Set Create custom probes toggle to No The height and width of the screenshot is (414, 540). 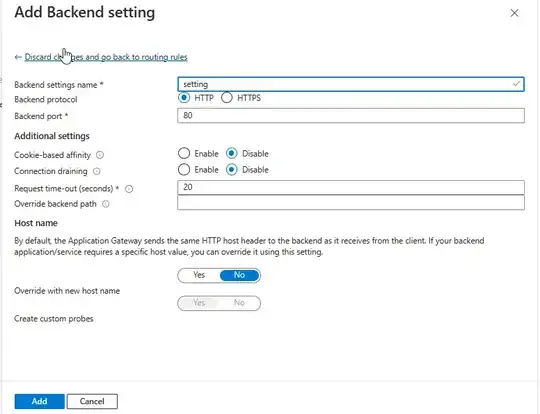[239, 303]
